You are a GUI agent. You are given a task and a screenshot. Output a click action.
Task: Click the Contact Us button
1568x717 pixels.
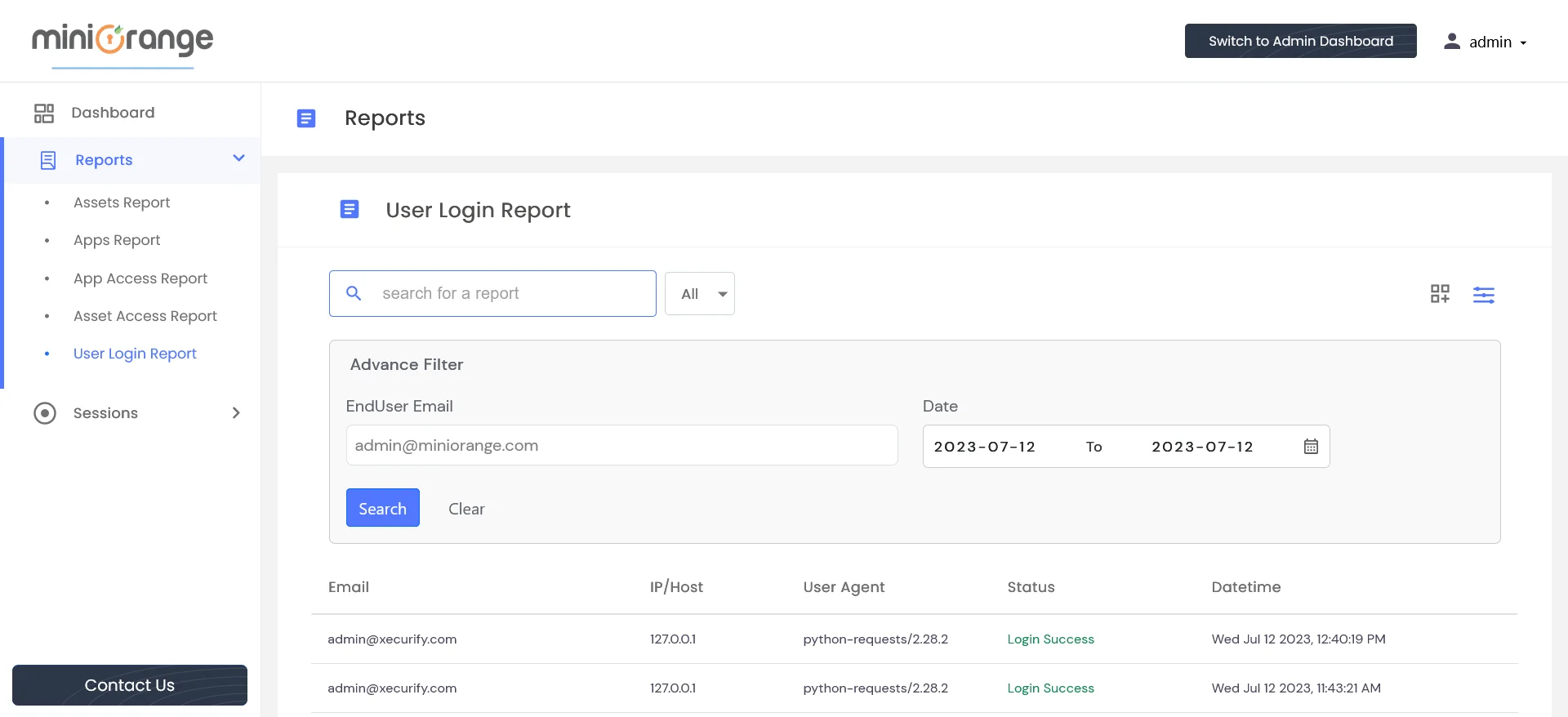(x=130, y=685)
